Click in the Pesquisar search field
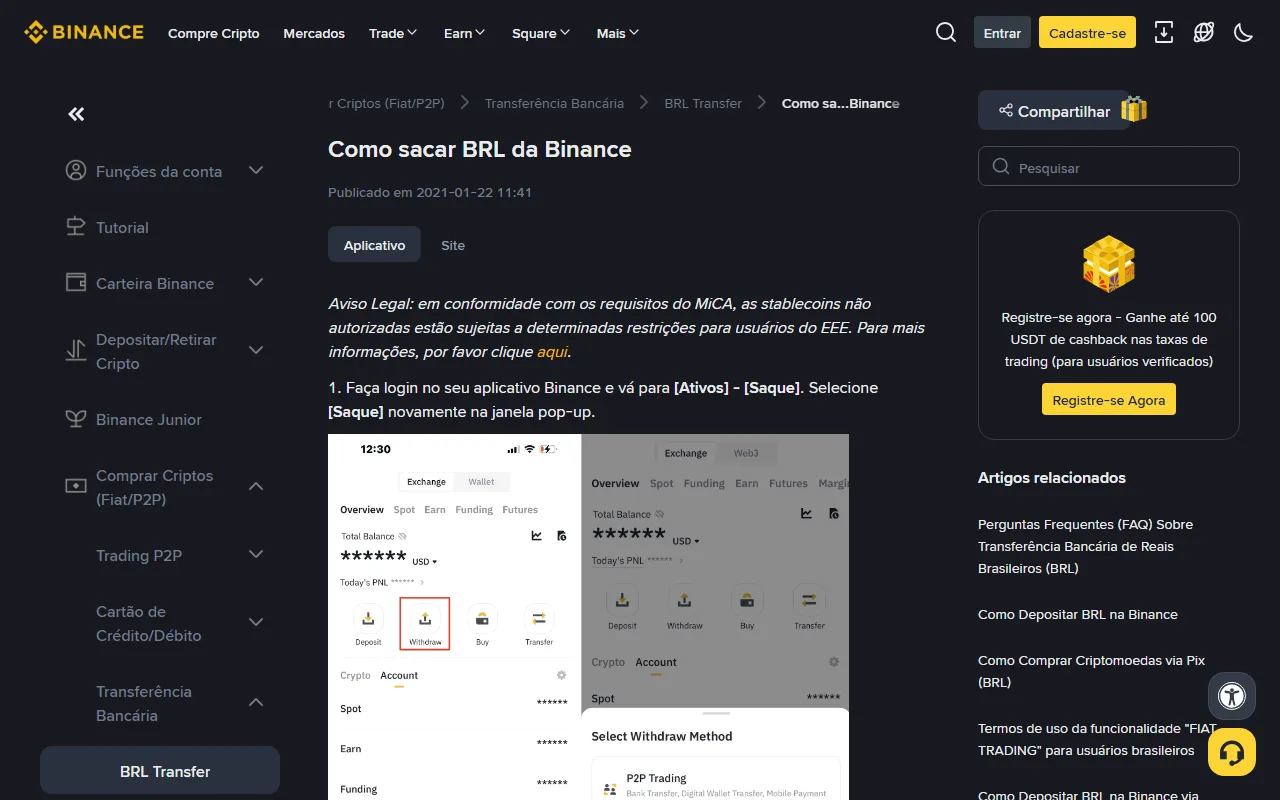The image size is (1280, 800). coord(1109,167)
